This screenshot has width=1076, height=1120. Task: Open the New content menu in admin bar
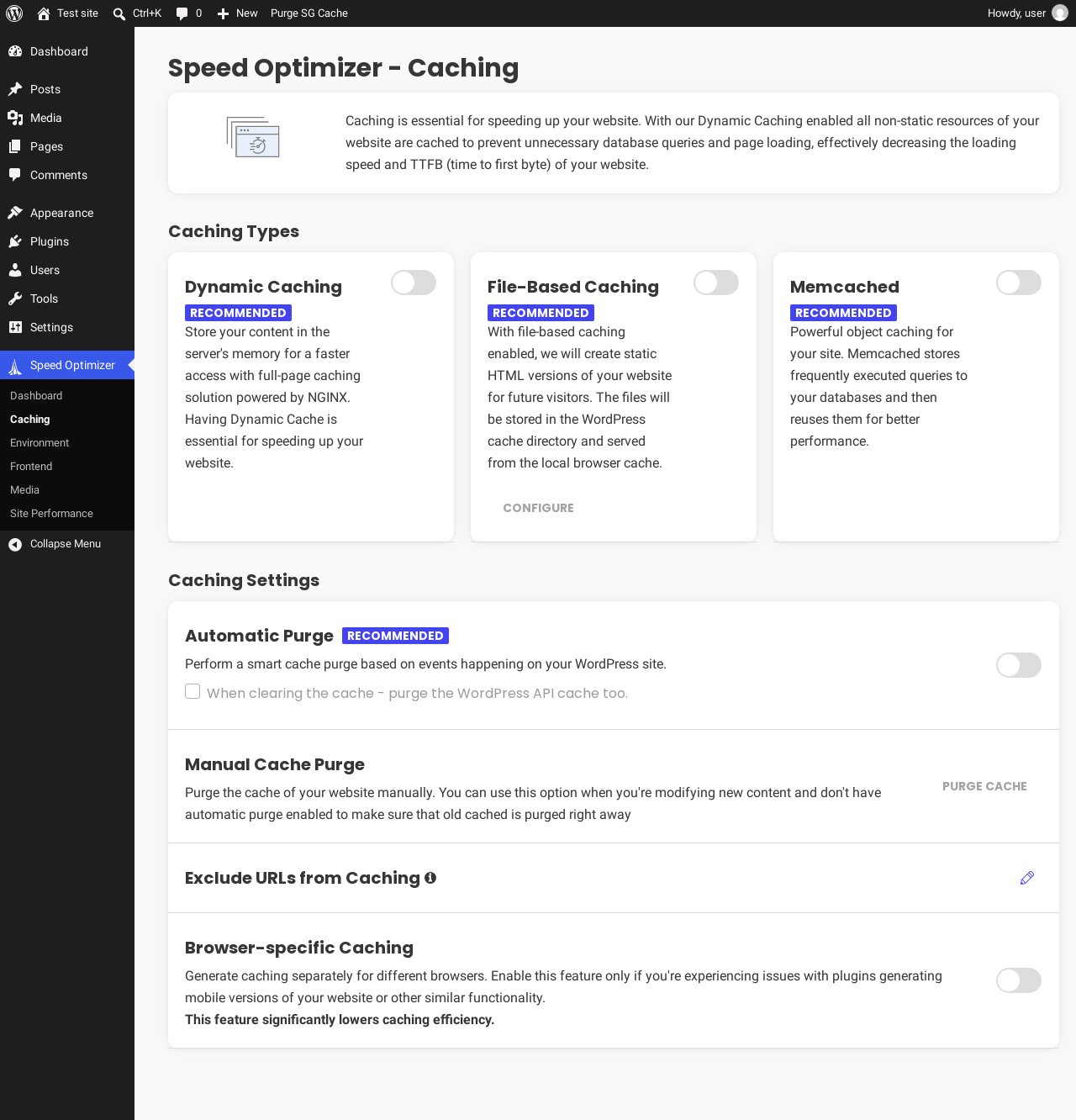click(x=237, y=13)
